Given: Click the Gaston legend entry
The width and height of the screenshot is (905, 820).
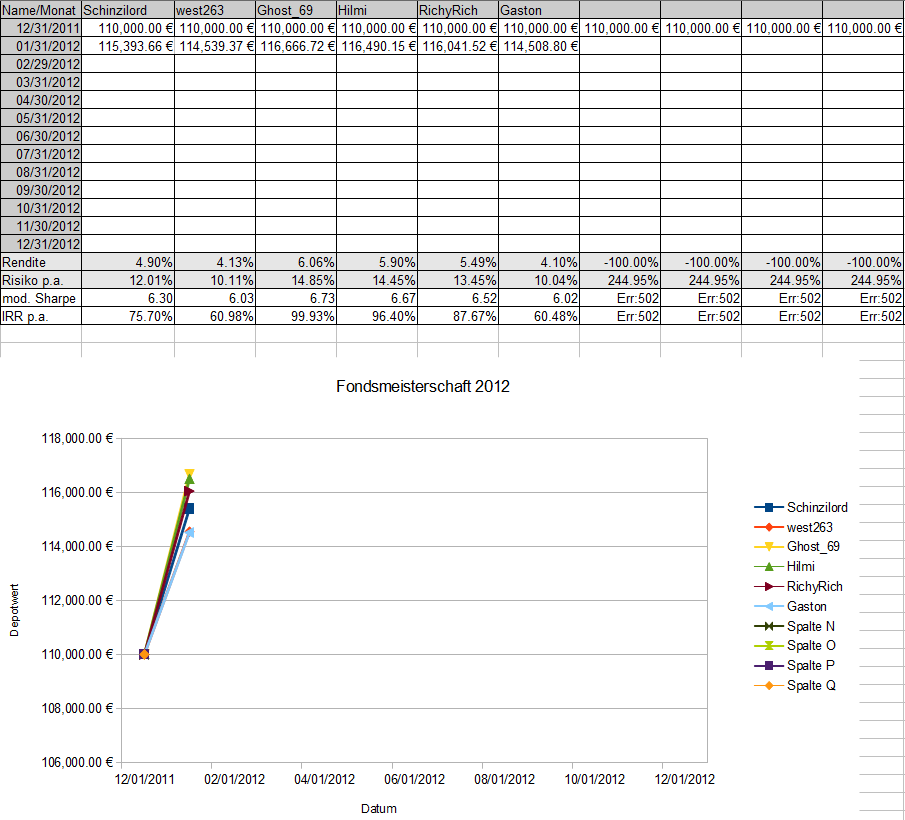Looking at the screenshot, I should pos(790,606).
